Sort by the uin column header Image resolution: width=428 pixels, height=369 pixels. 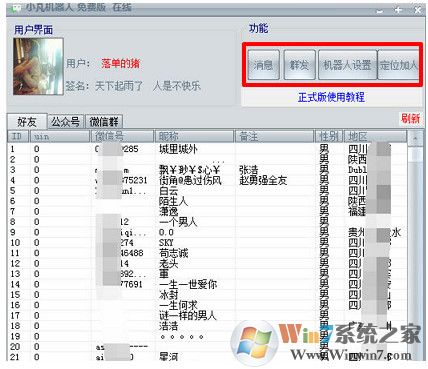59,136
